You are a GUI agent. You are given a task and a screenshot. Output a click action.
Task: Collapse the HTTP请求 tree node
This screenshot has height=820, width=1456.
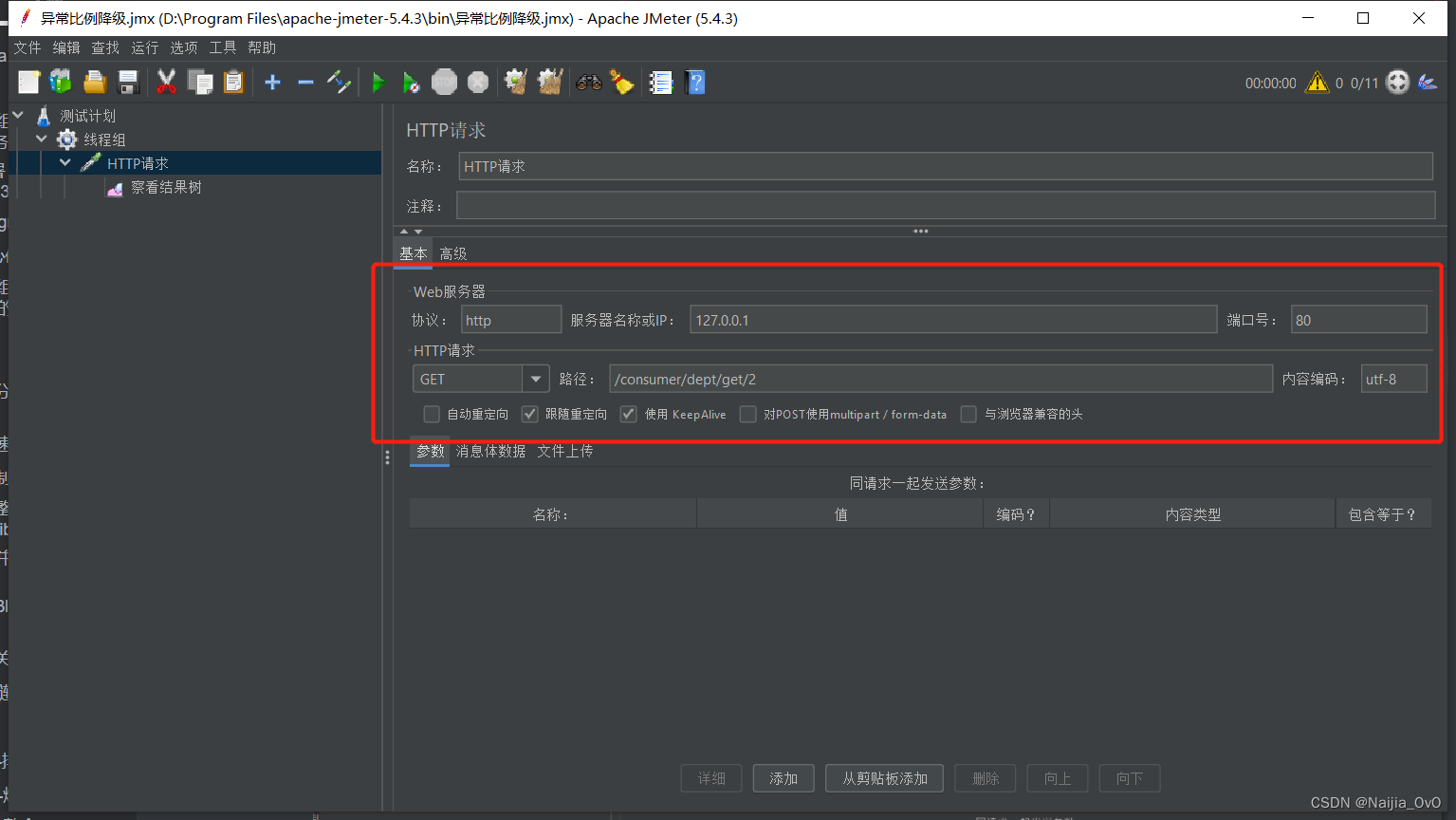pos(65,162)
